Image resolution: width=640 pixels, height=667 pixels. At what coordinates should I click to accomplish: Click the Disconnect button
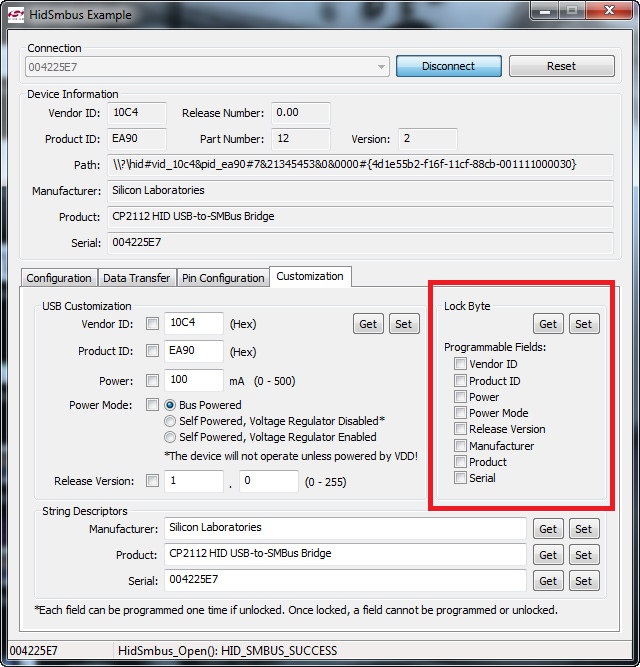coord(448,66)
